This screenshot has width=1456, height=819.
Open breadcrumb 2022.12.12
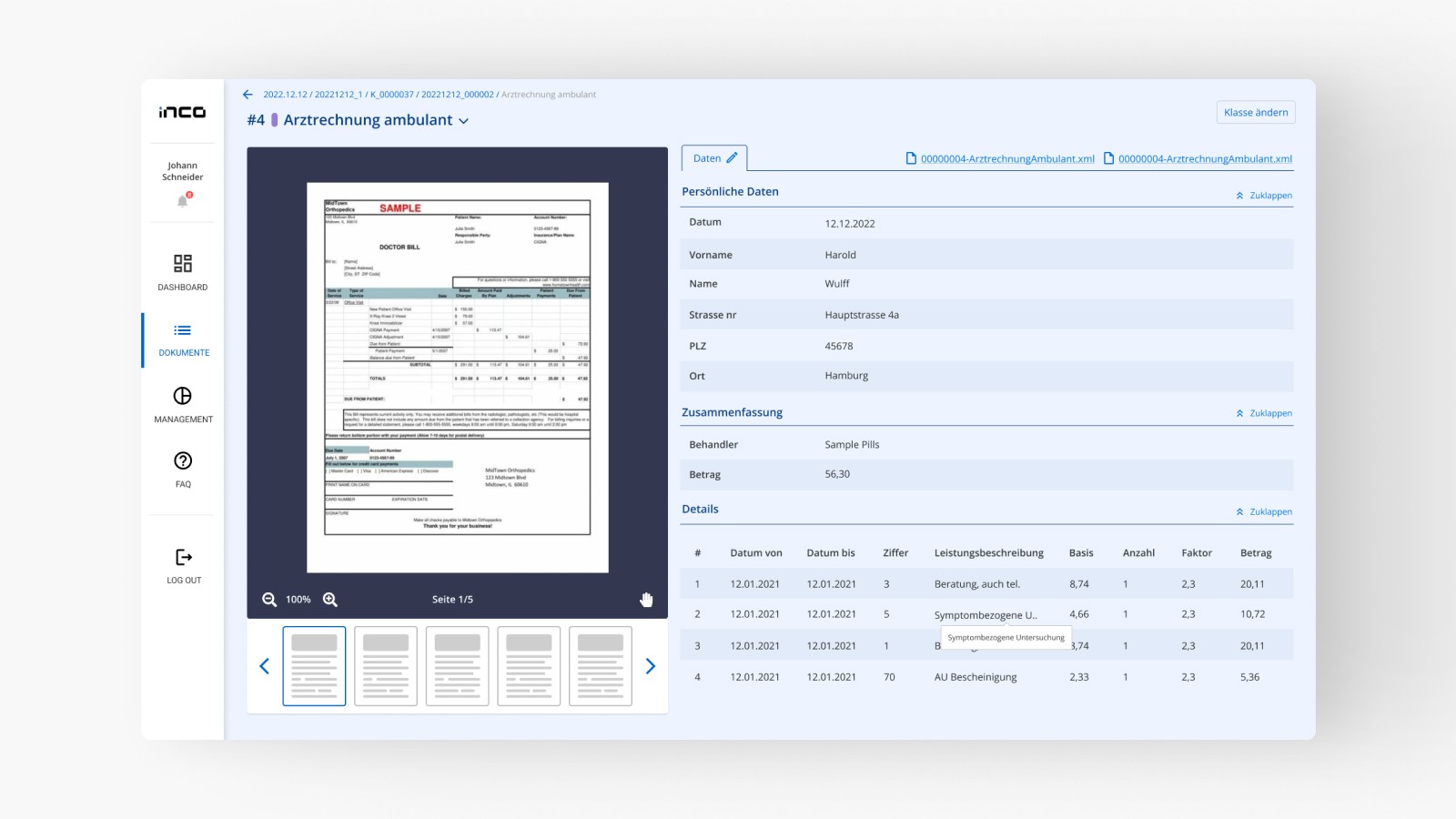(285, 95)
